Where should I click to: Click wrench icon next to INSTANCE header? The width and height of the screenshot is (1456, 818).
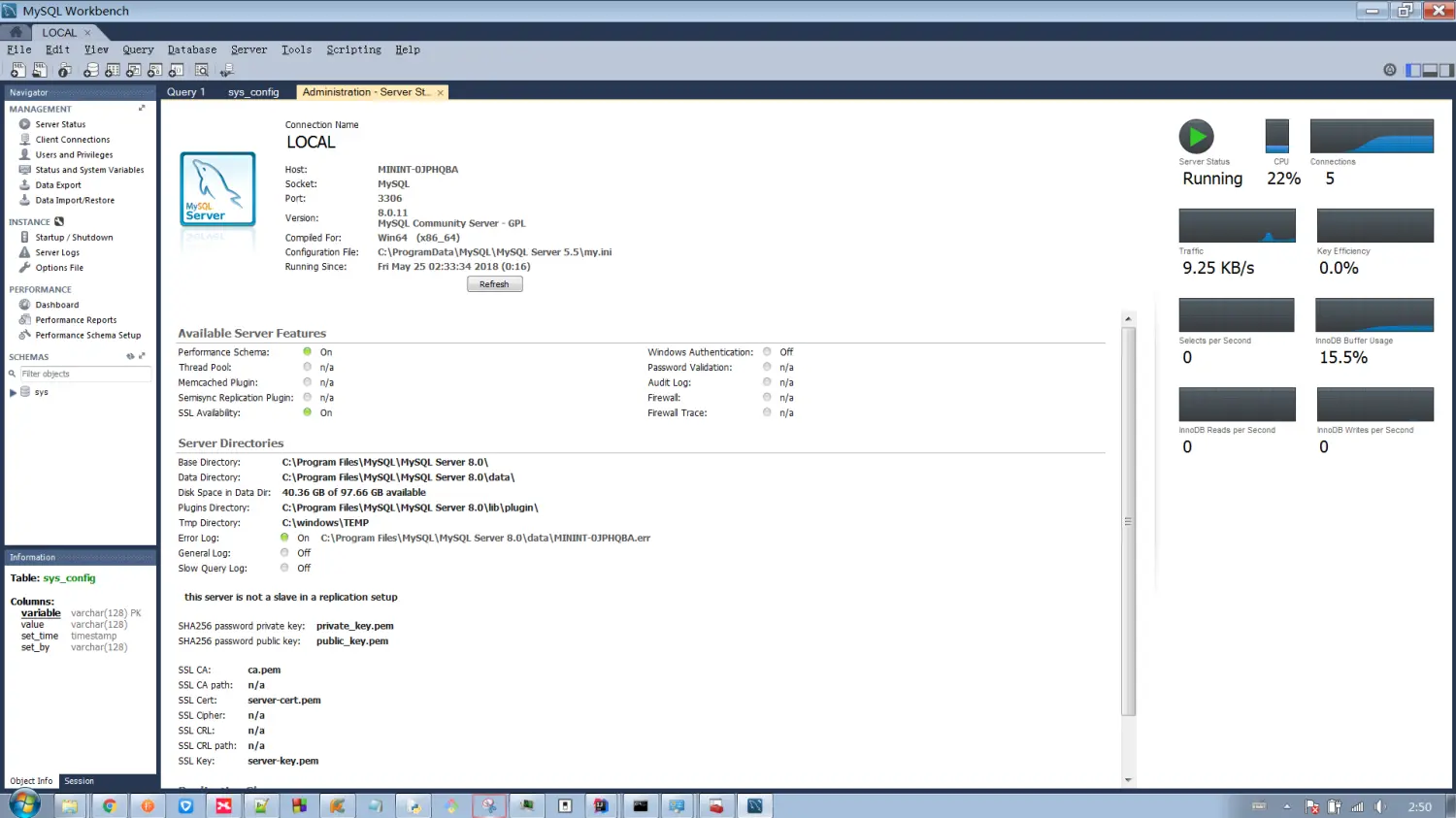59,222
